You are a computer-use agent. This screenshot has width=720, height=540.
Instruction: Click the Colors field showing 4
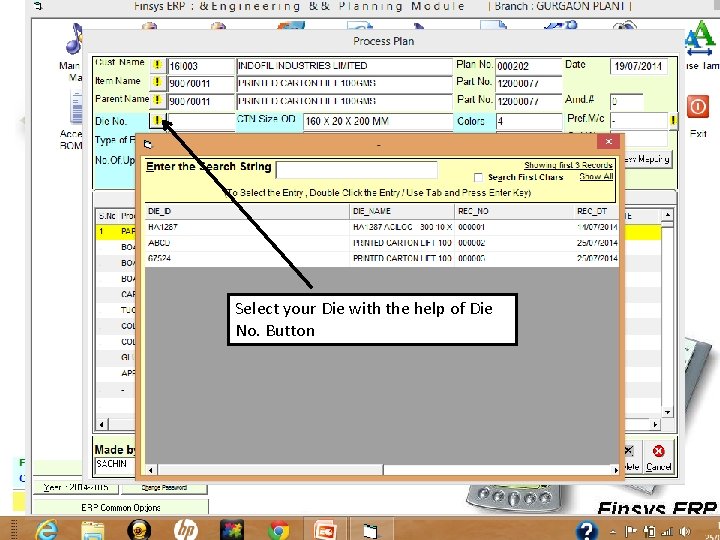click(x=529, y=121)
